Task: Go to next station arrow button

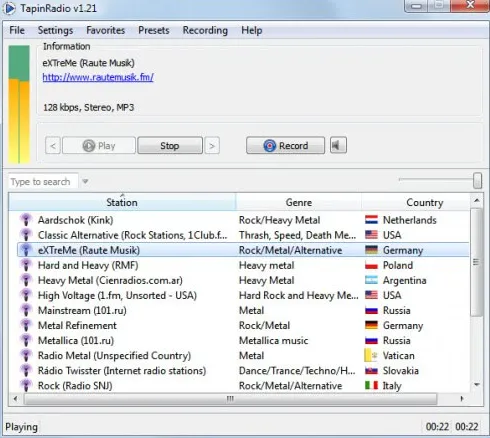Action: click(x=212, y=146)
